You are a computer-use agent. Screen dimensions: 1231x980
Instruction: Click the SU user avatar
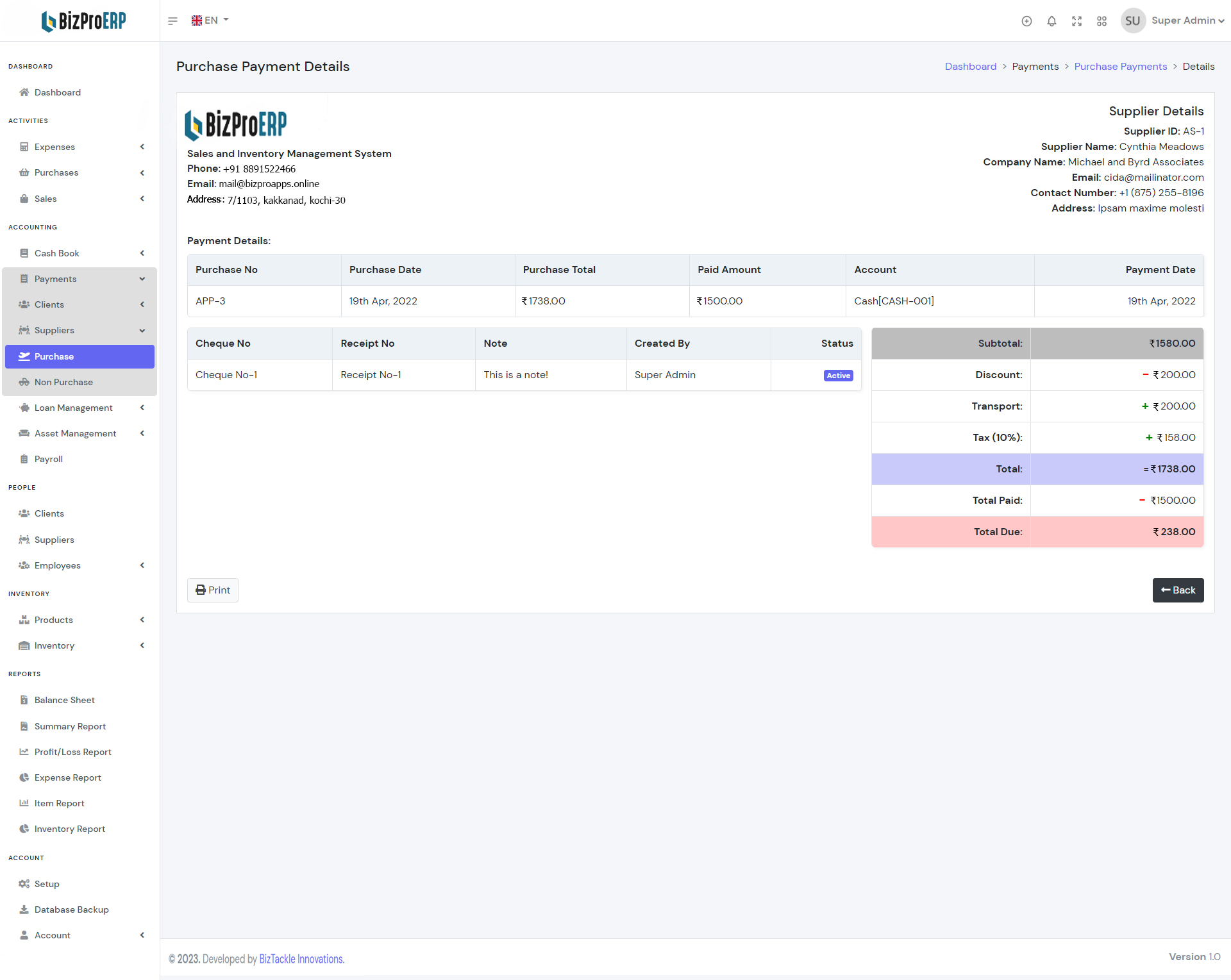click(x=1132, y=21)
